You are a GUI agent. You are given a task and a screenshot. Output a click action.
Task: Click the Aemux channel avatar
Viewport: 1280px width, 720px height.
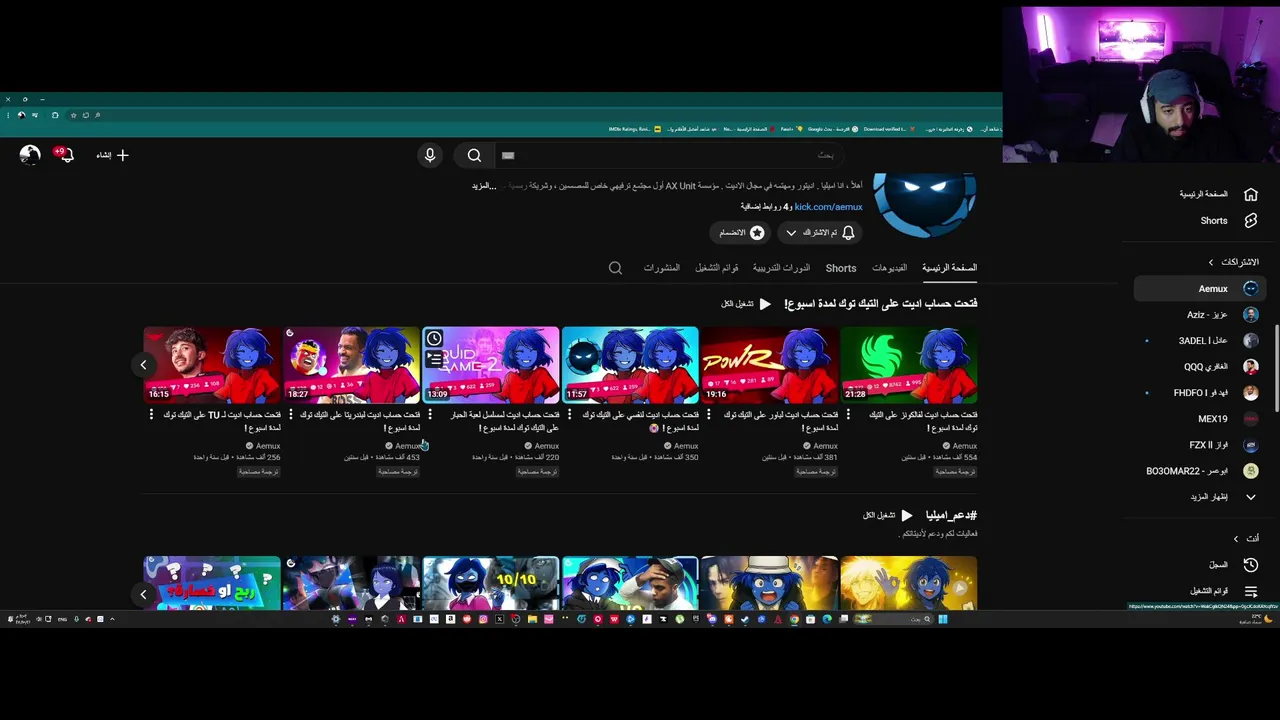click(x=925, y=203)
